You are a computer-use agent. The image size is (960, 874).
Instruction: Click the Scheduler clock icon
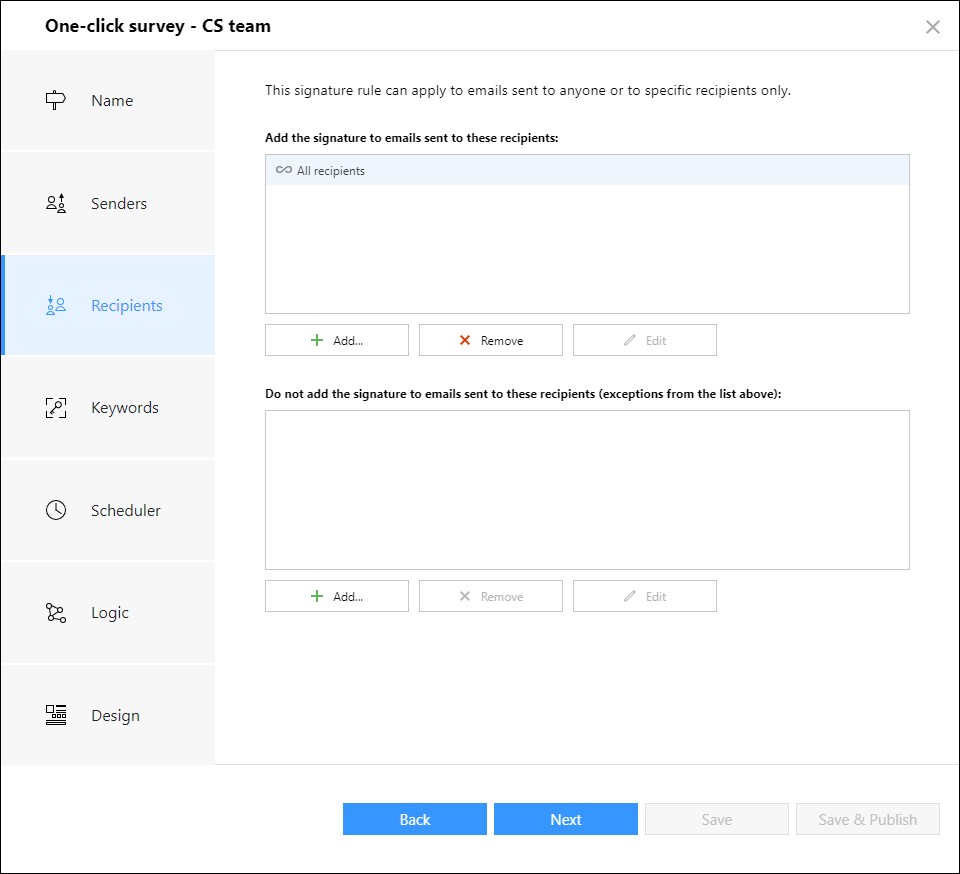(x=56, y=510)
